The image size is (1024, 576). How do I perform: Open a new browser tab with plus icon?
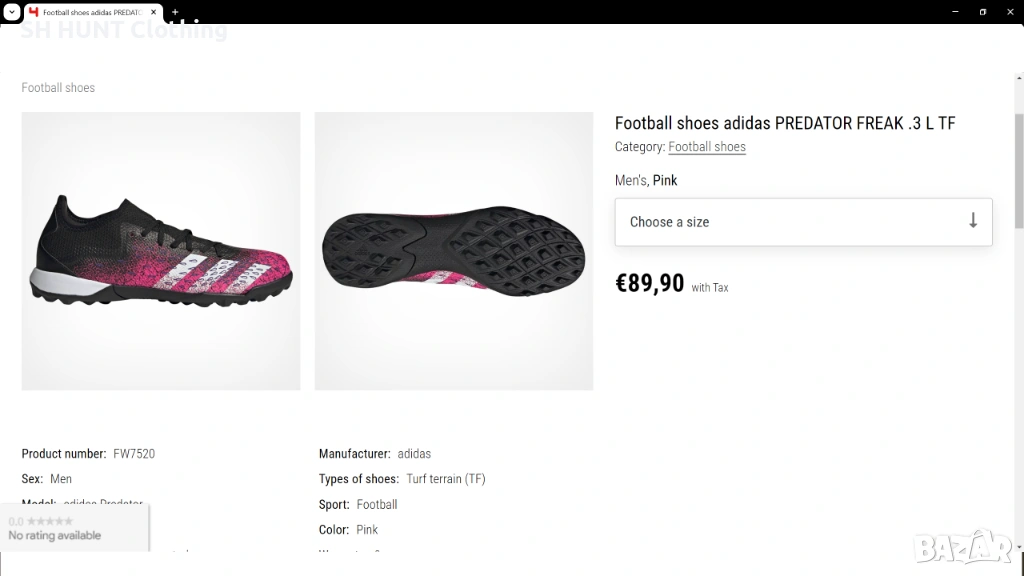175,12
